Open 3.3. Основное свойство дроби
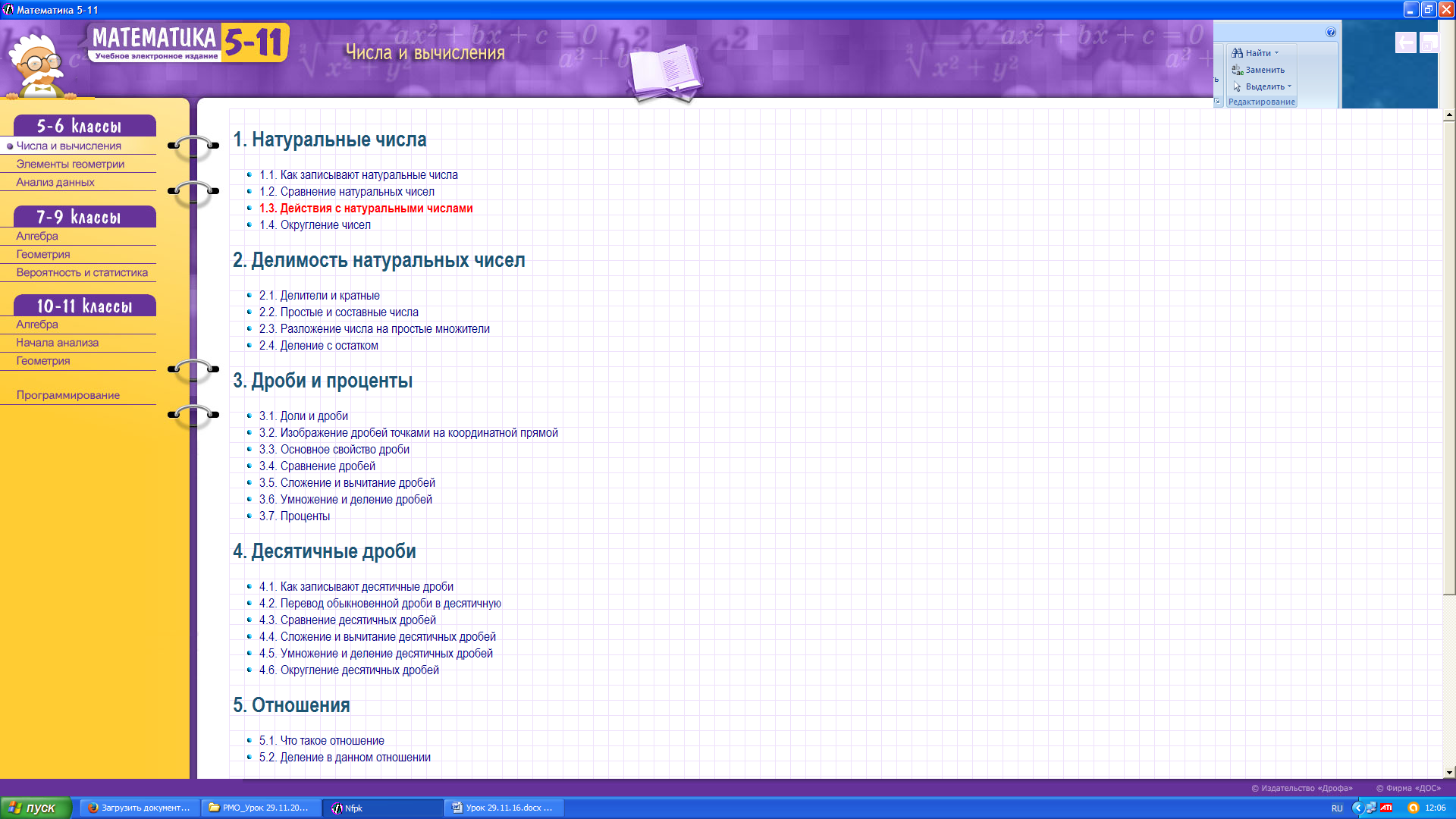 (x=334, y=449)
